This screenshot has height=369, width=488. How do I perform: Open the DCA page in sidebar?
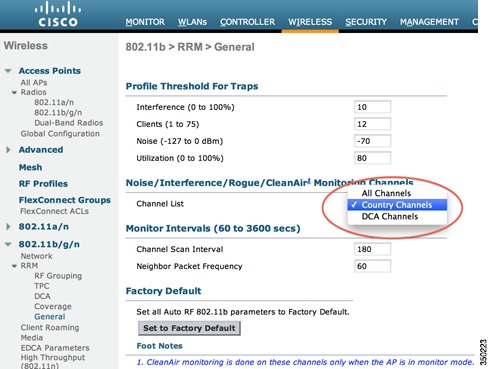[42, 296]
